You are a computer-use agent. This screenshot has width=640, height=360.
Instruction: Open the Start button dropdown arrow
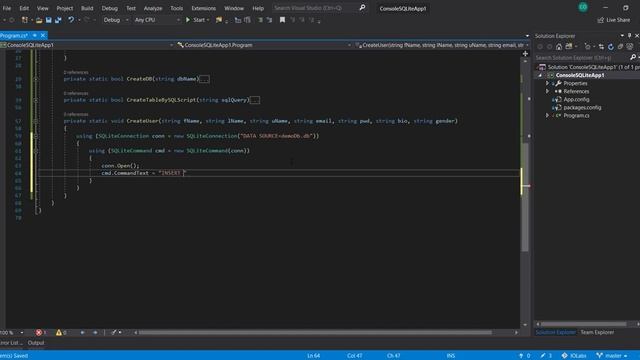pos(208,20)
